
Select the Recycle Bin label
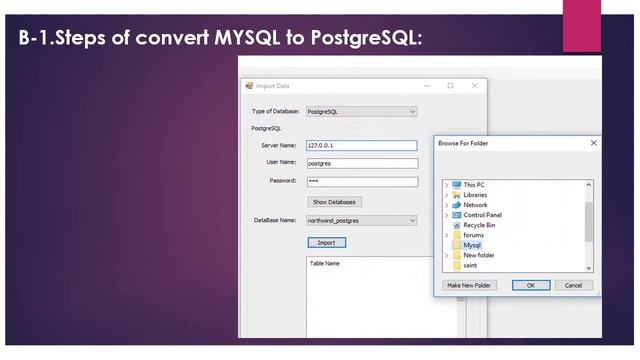(479, 225)
